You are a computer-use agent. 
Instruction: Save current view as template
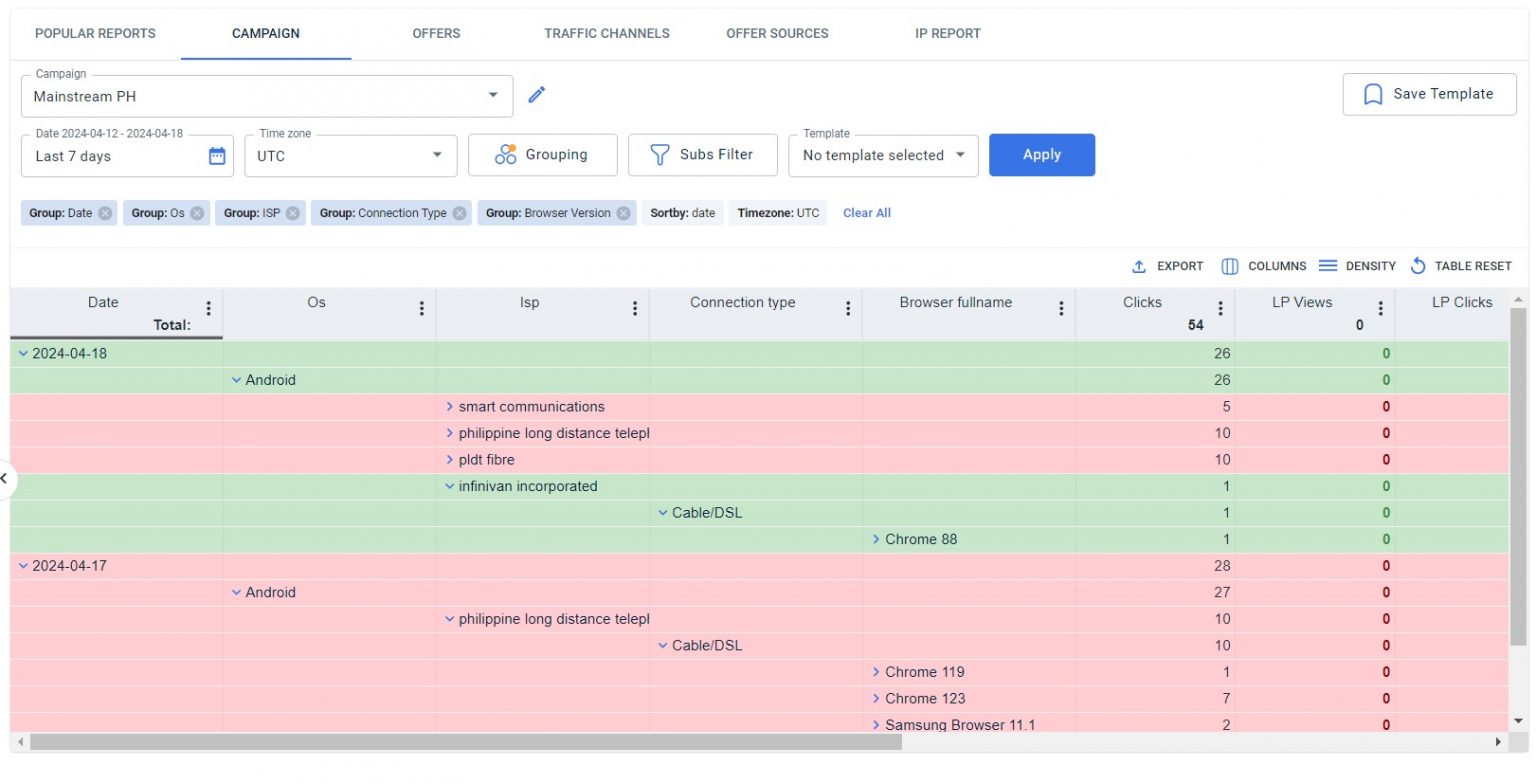pos(1429,93)
